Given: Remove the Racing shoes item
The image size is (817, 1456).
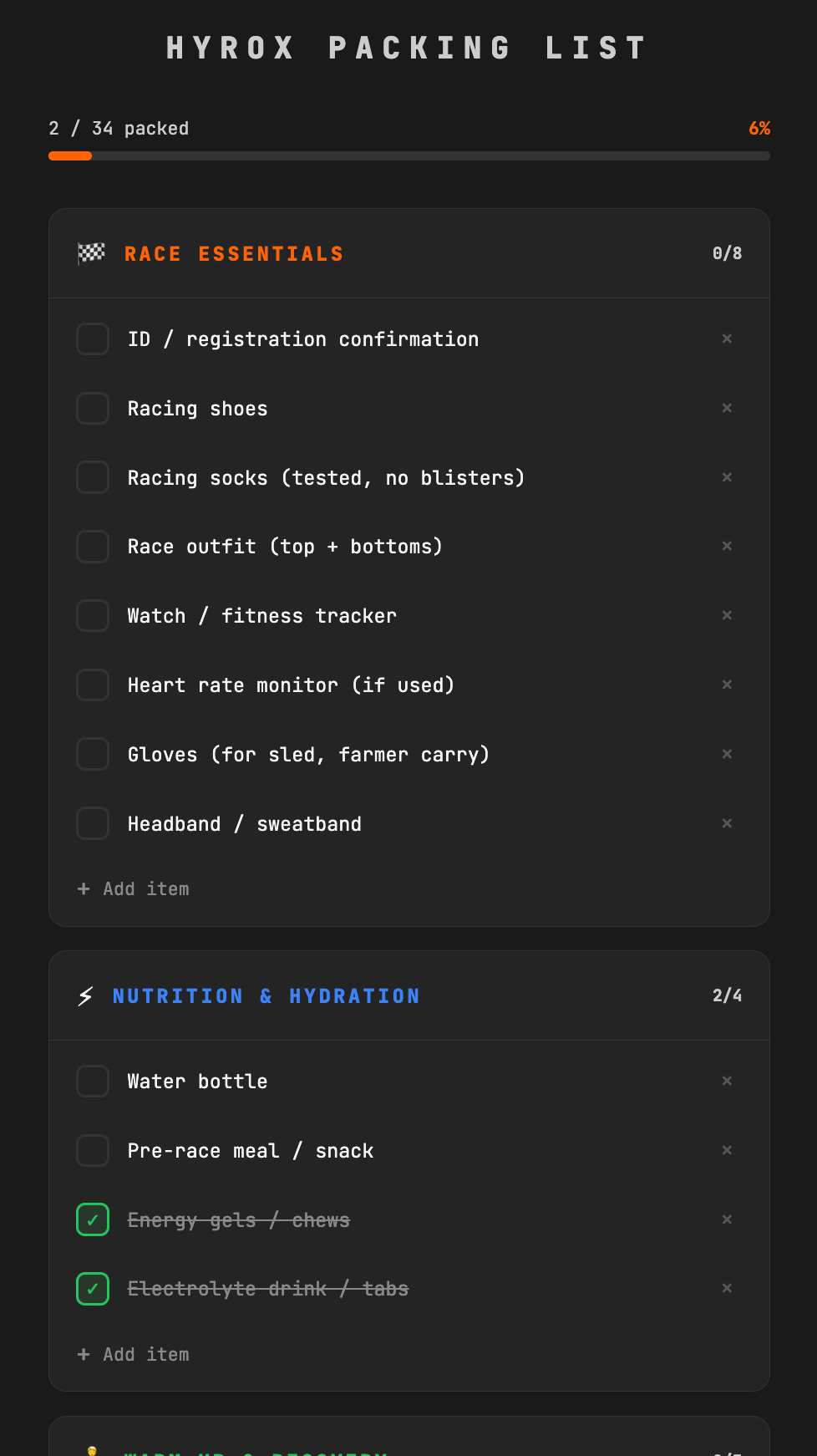Looking at the screenshot, I should coord(727,408).
